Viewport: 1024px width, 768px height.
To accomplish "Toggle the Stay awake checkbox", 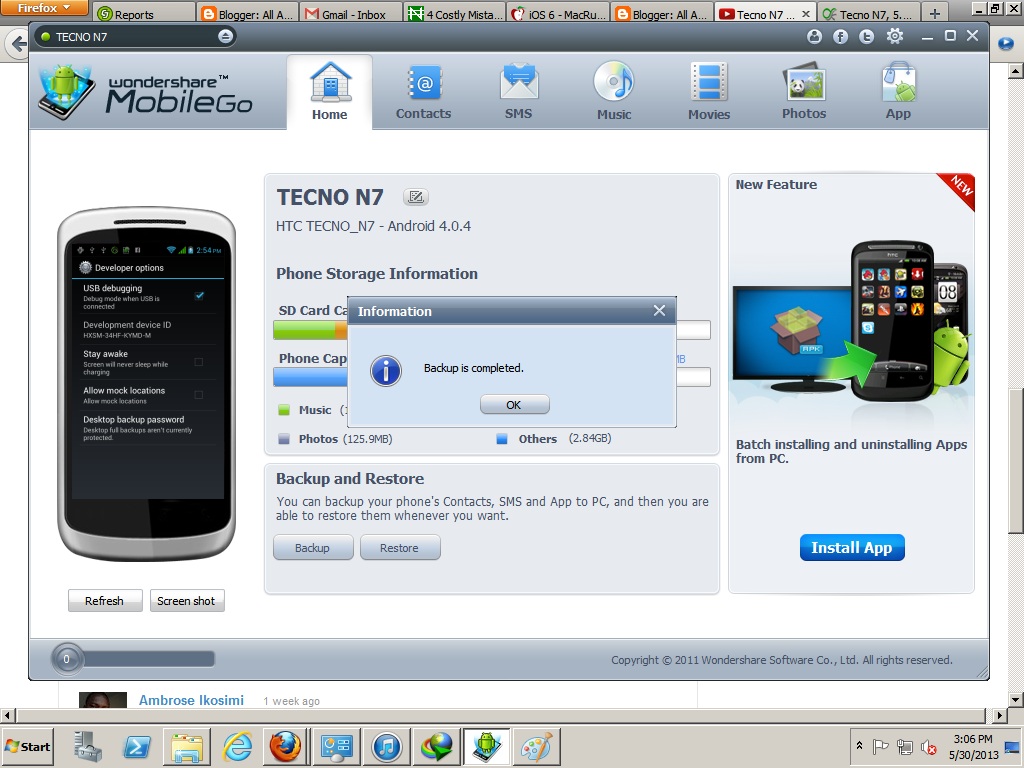I will [199, 362].
